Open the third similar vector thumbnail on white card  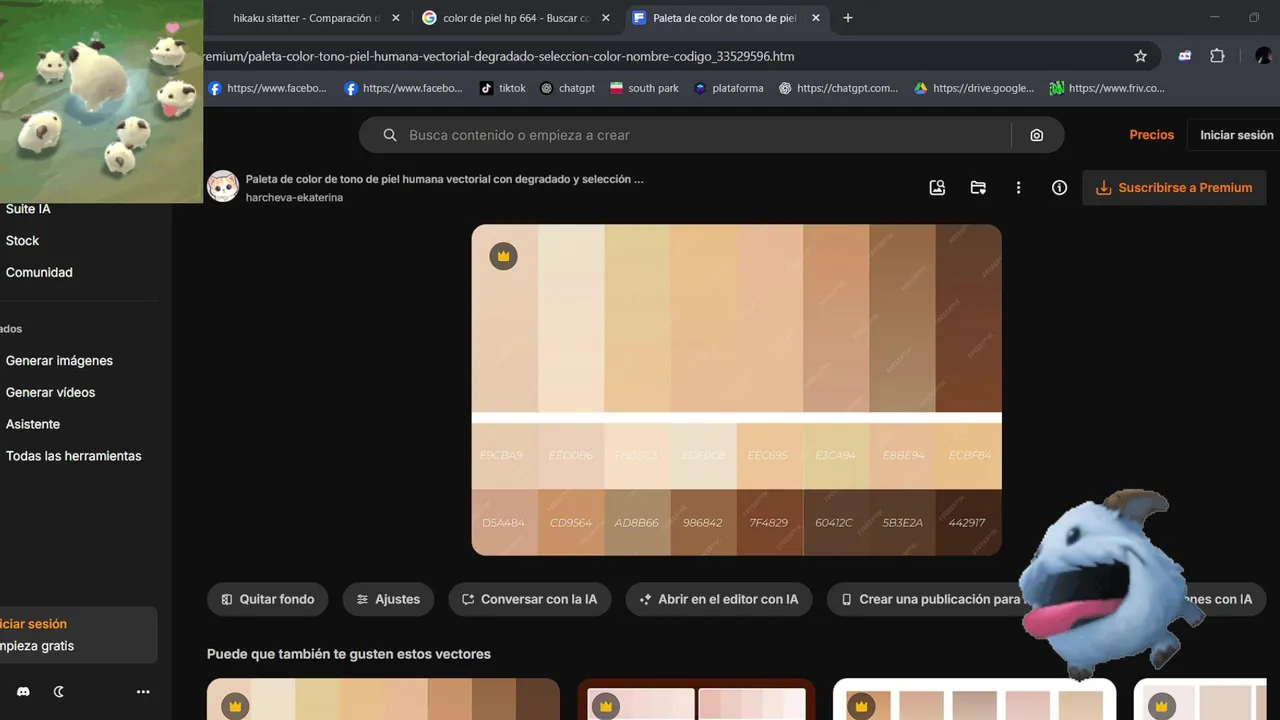(x=974, y=699)
